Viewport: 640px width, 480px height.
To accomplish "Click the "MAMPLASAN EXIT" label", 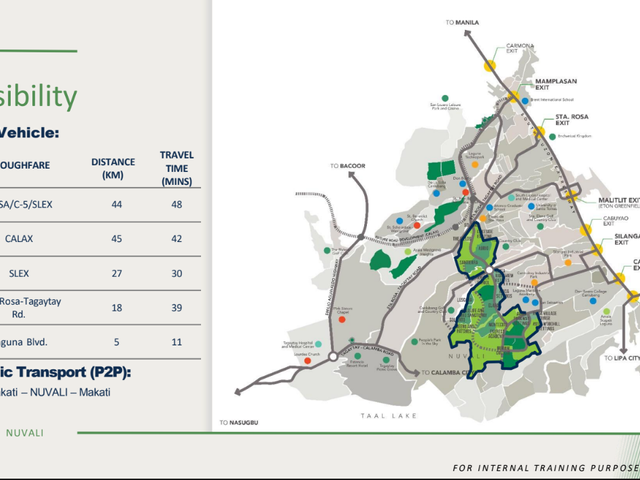I will pos(556,84).
